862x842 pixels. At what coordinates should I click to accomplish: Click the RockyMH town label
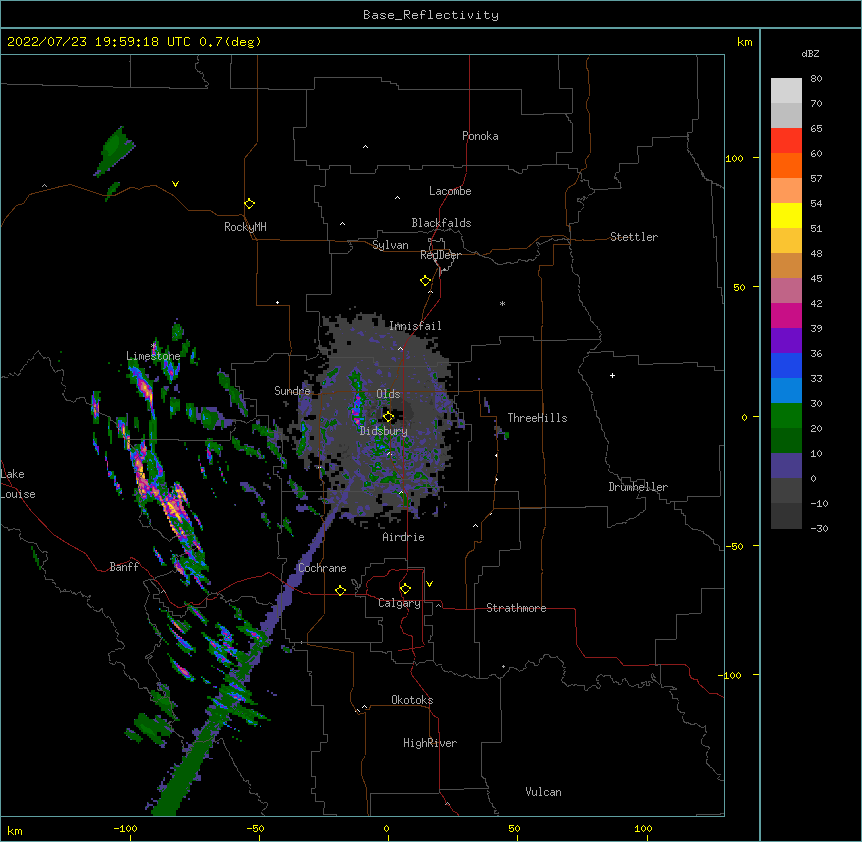(x=245, y=227)
